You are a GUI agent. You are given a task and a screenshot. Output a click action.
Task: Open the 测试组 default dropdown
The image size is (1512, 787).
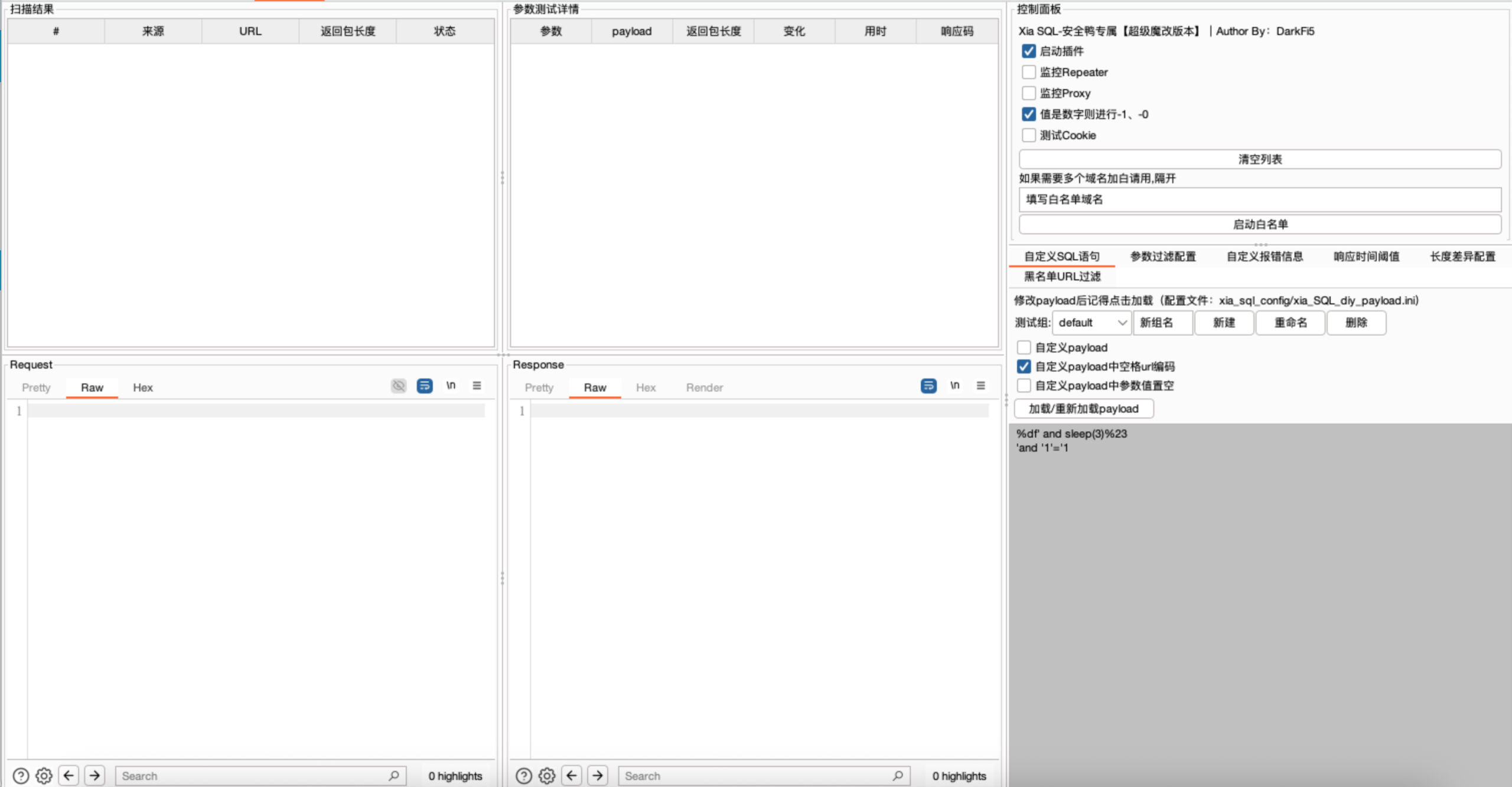[x=1091, y=322]
